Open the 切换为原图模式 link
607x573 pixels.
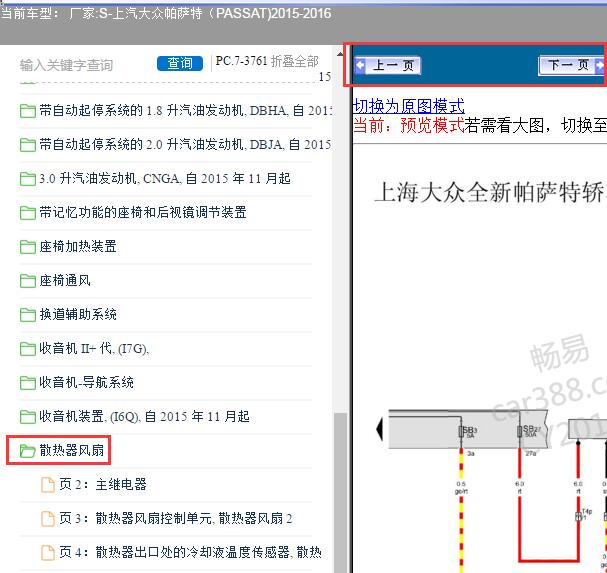[408, 106]
